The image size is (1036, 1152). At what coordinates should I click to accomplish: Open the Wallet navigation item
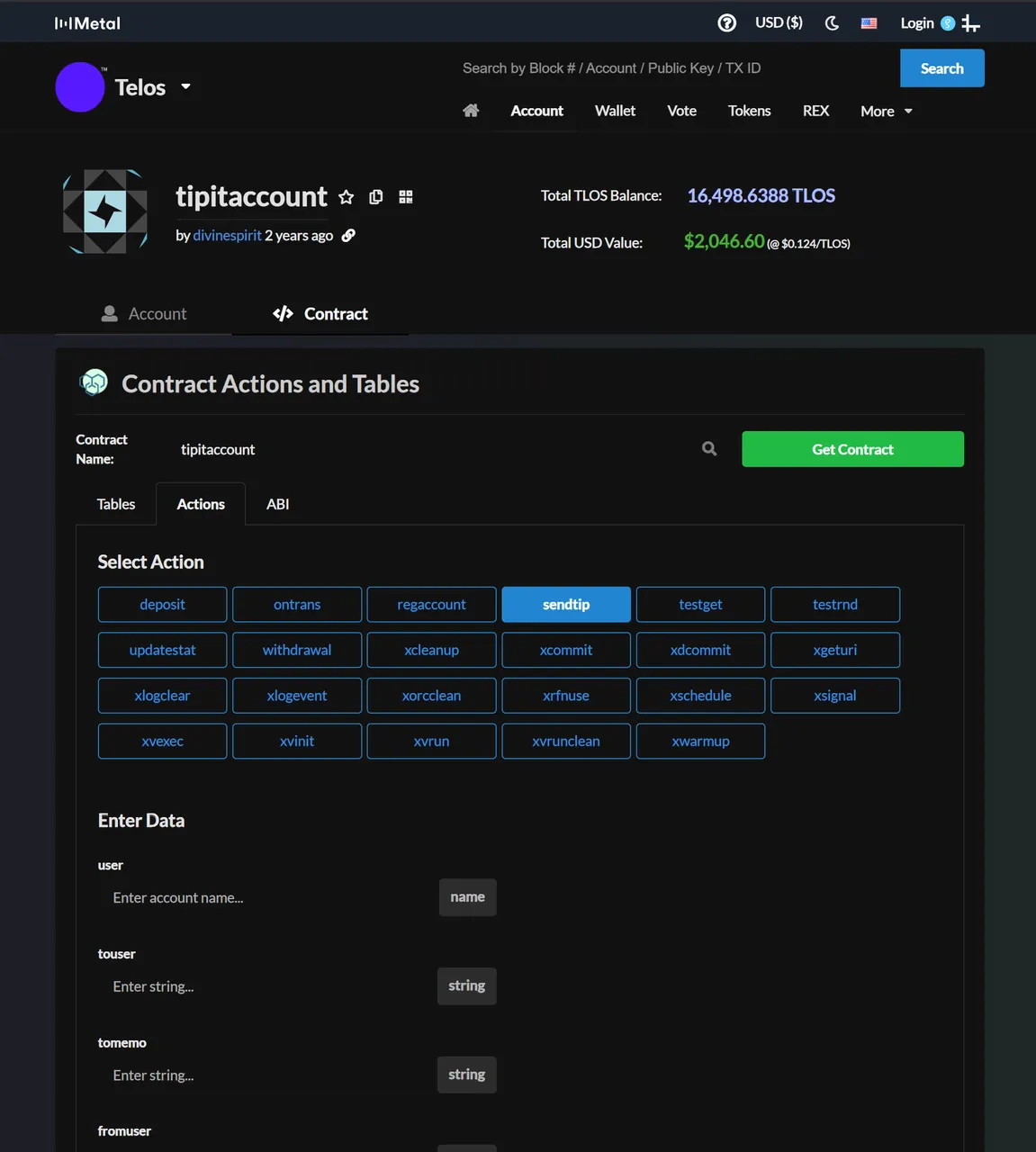point(615,111)
